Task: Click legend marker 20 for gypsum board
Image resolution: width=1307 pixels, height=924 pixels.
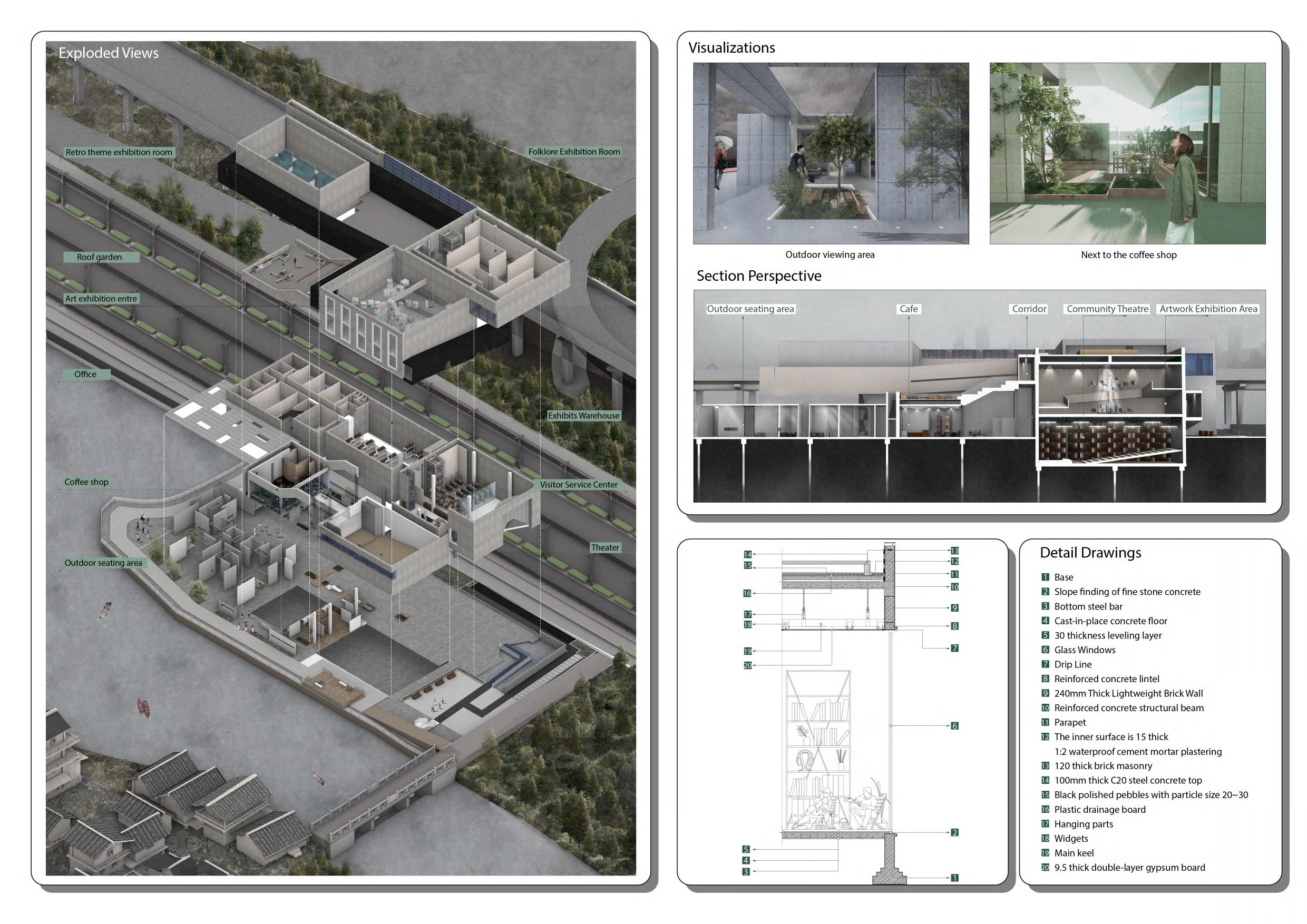Action: point(1045,867)
